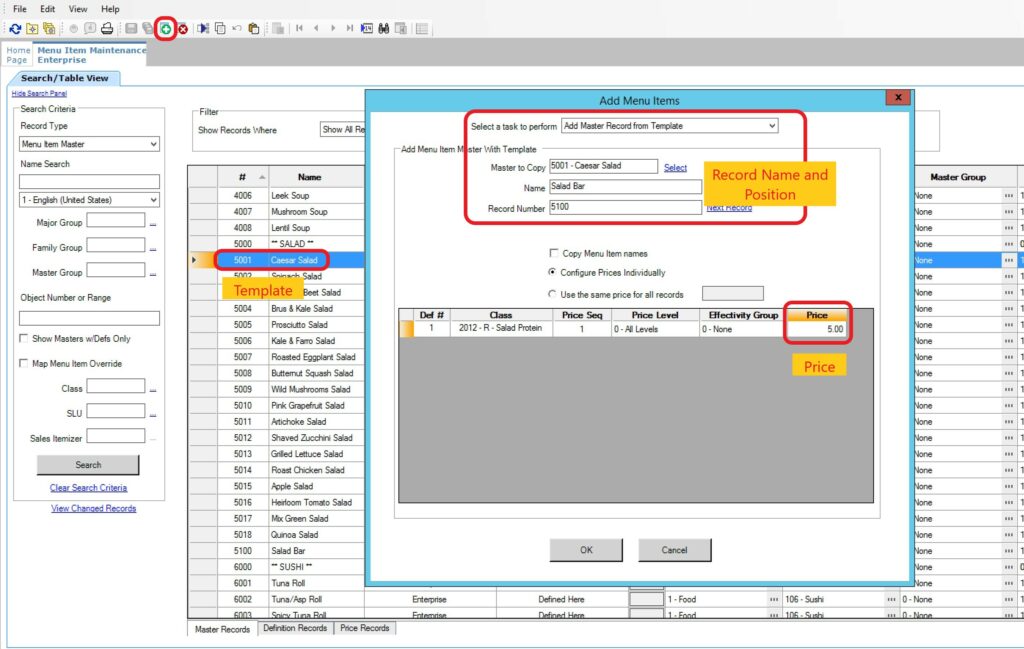
Task: Open the Edit menu
Action: 48,9
